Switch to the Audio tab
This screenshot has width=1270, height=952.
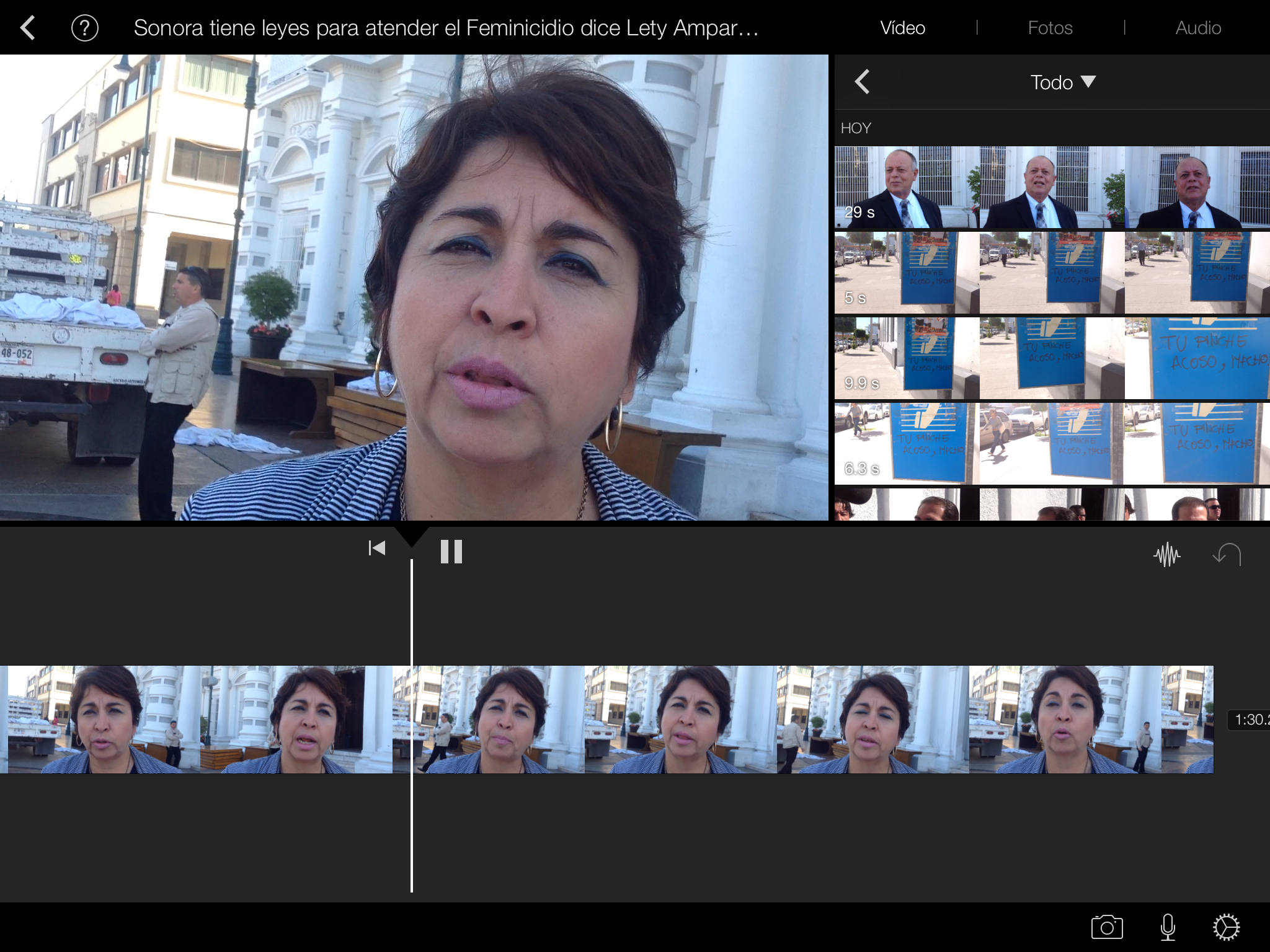coord(1198,28)
